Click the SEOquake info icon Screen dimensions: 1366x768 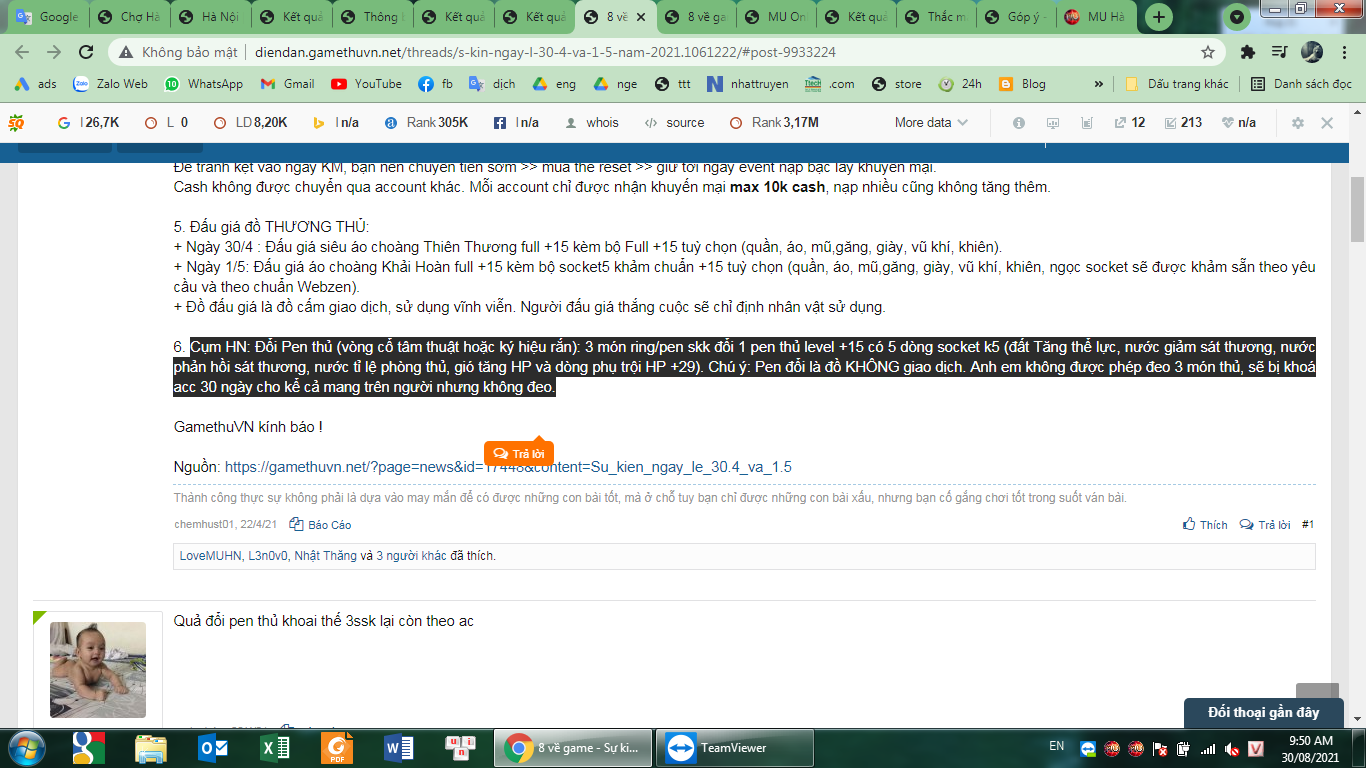[1019, 123]
